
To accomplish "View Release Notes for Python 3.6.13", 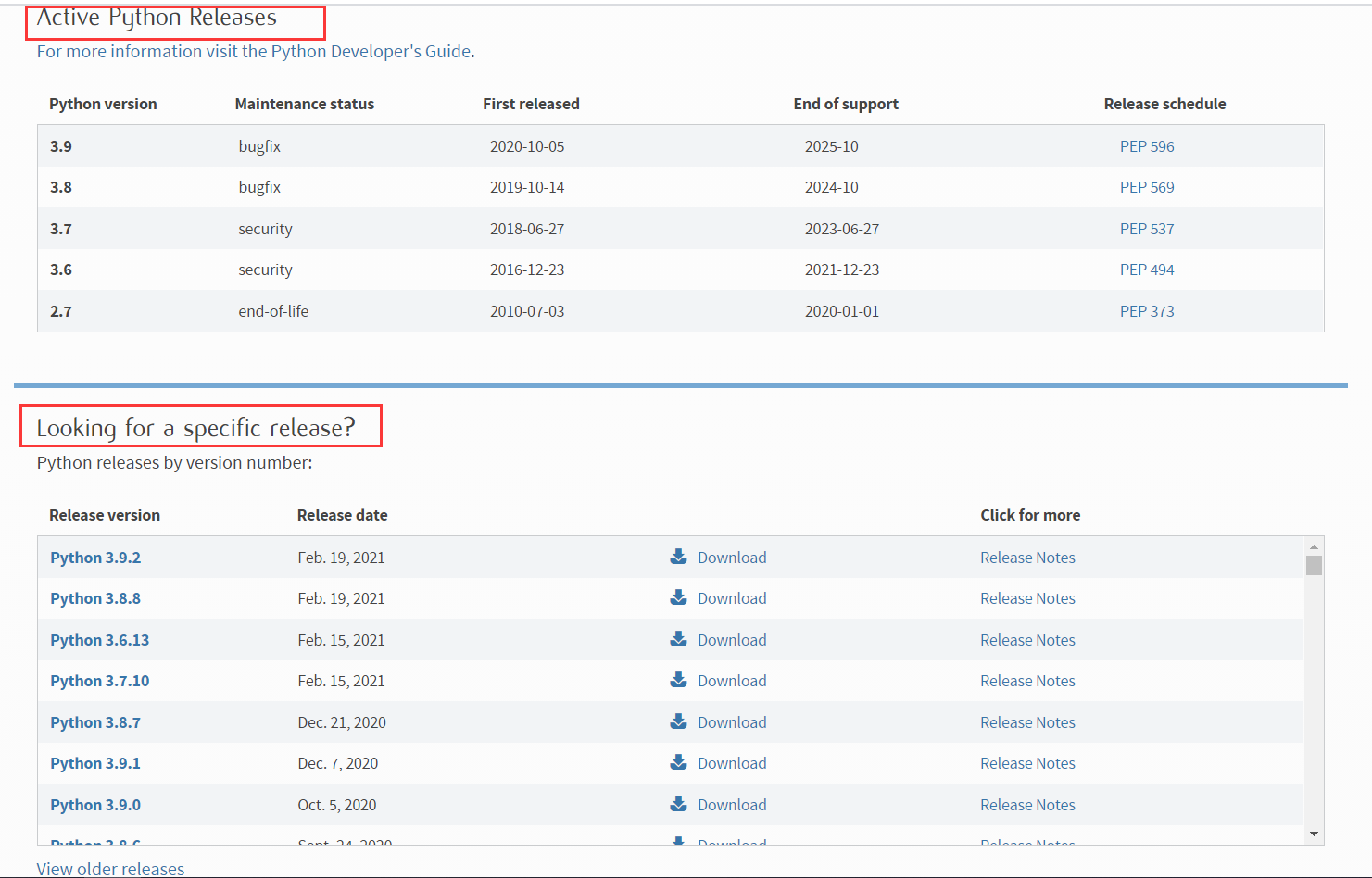I will [x=1027, y=640].
